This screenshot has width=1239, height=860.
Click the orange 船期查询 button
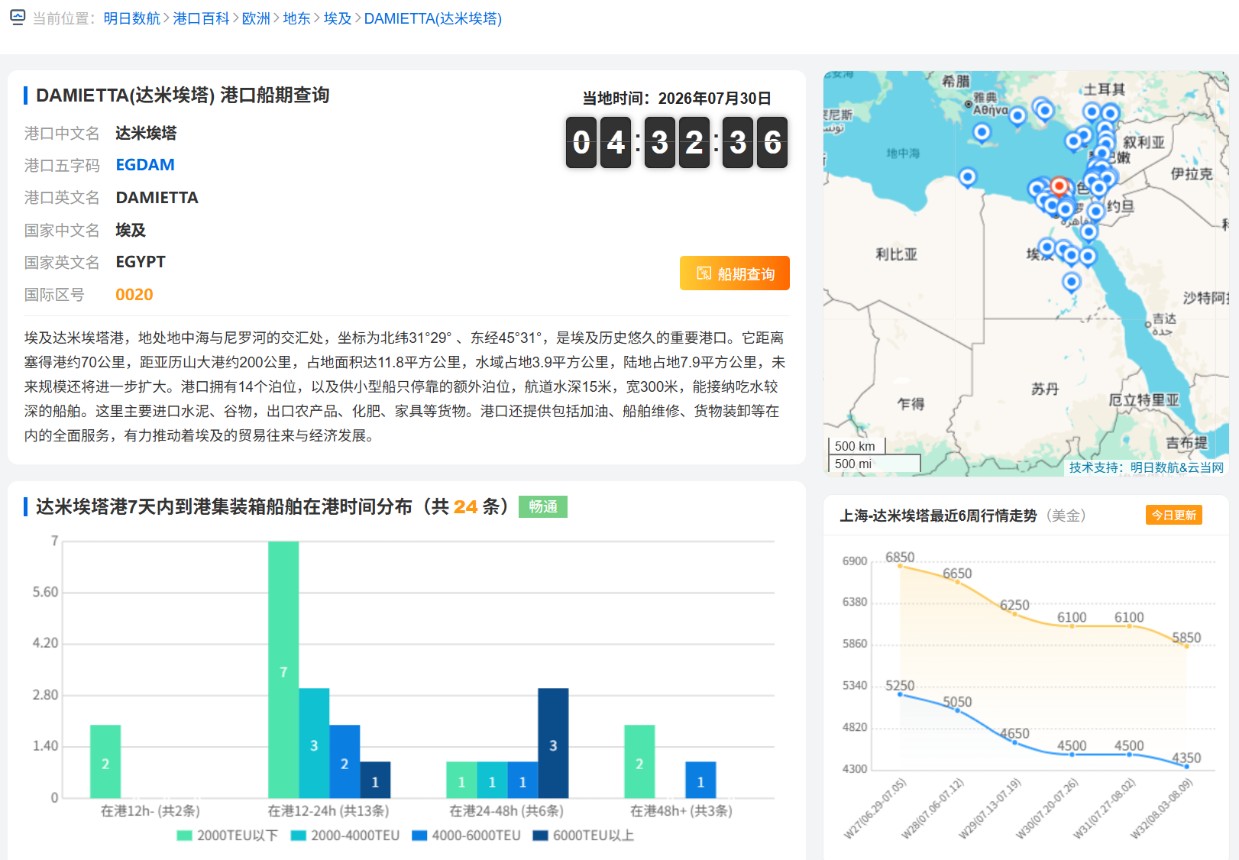pyautogui.click(x=735, y=273)
